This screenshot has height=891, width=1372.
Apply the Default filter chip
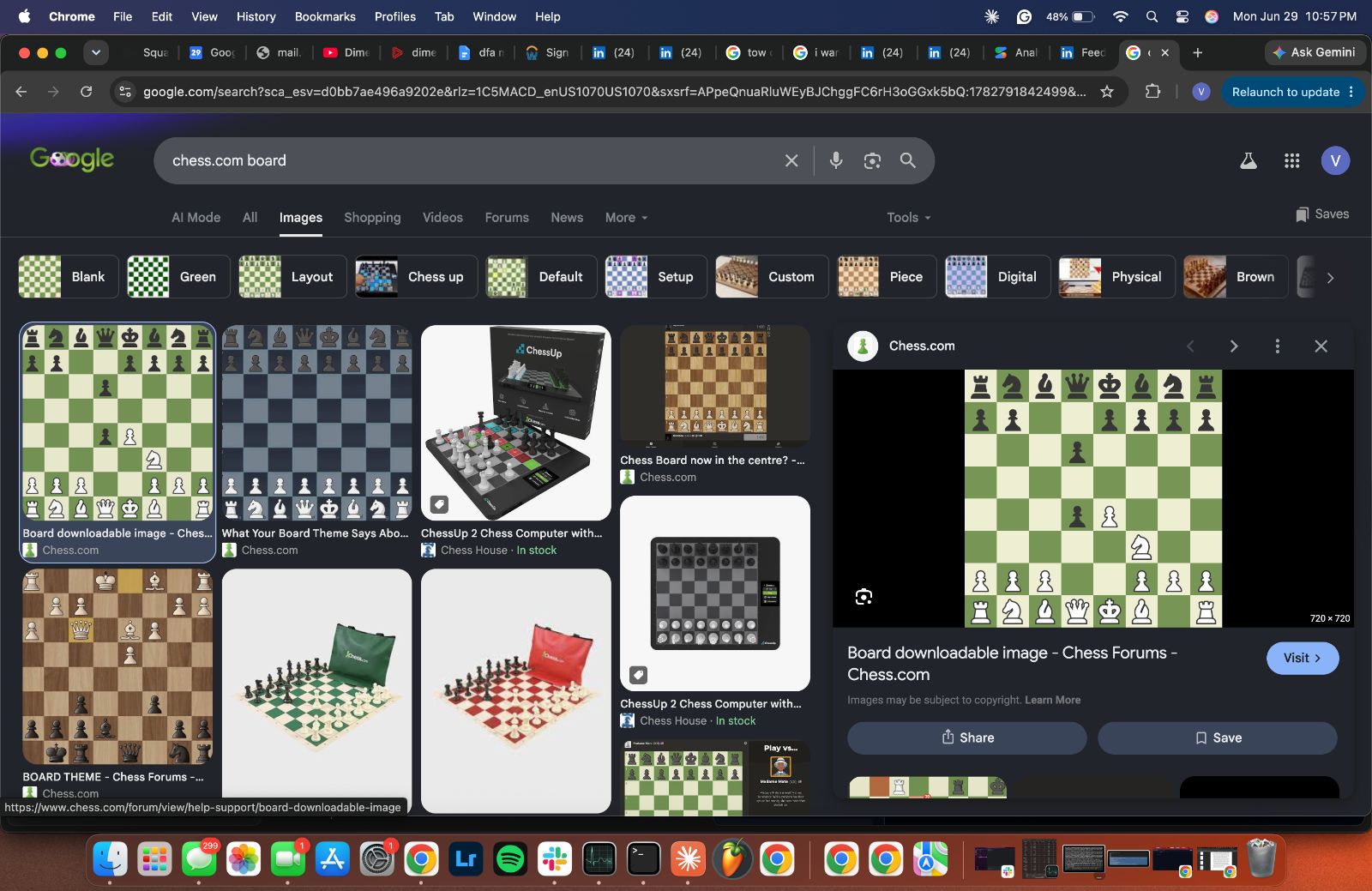[541, 277]
